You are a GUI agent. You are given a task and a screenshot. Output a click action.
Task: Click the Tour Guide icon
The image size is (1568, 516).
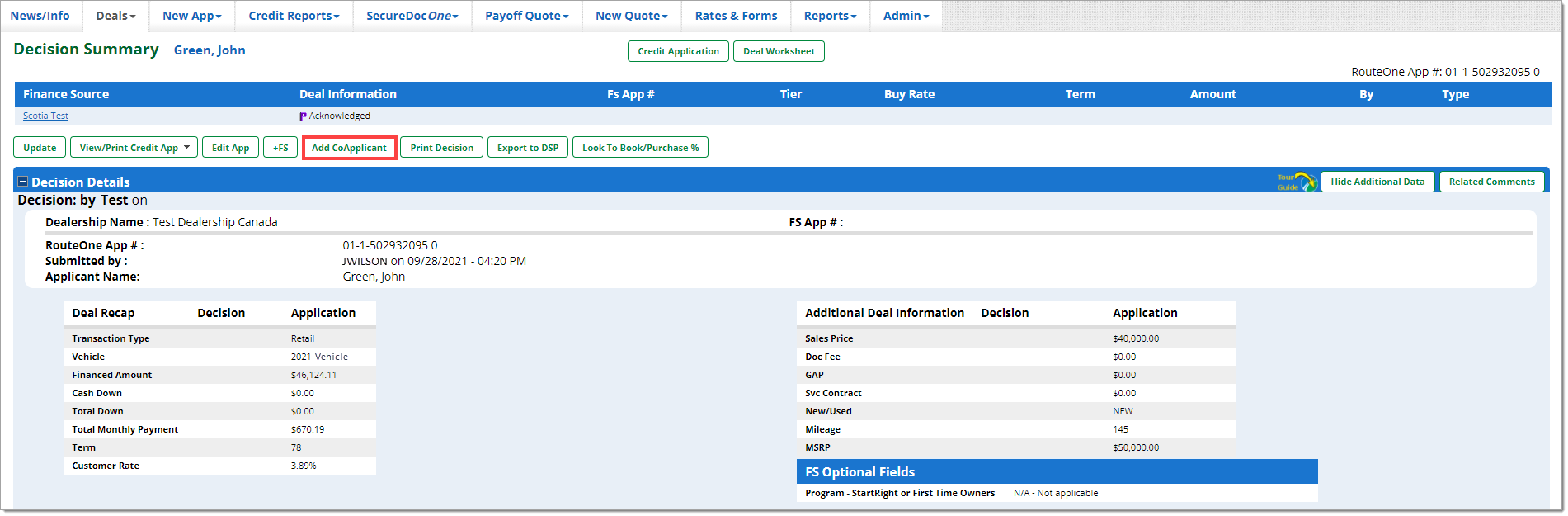click(x=1297, y=182)
